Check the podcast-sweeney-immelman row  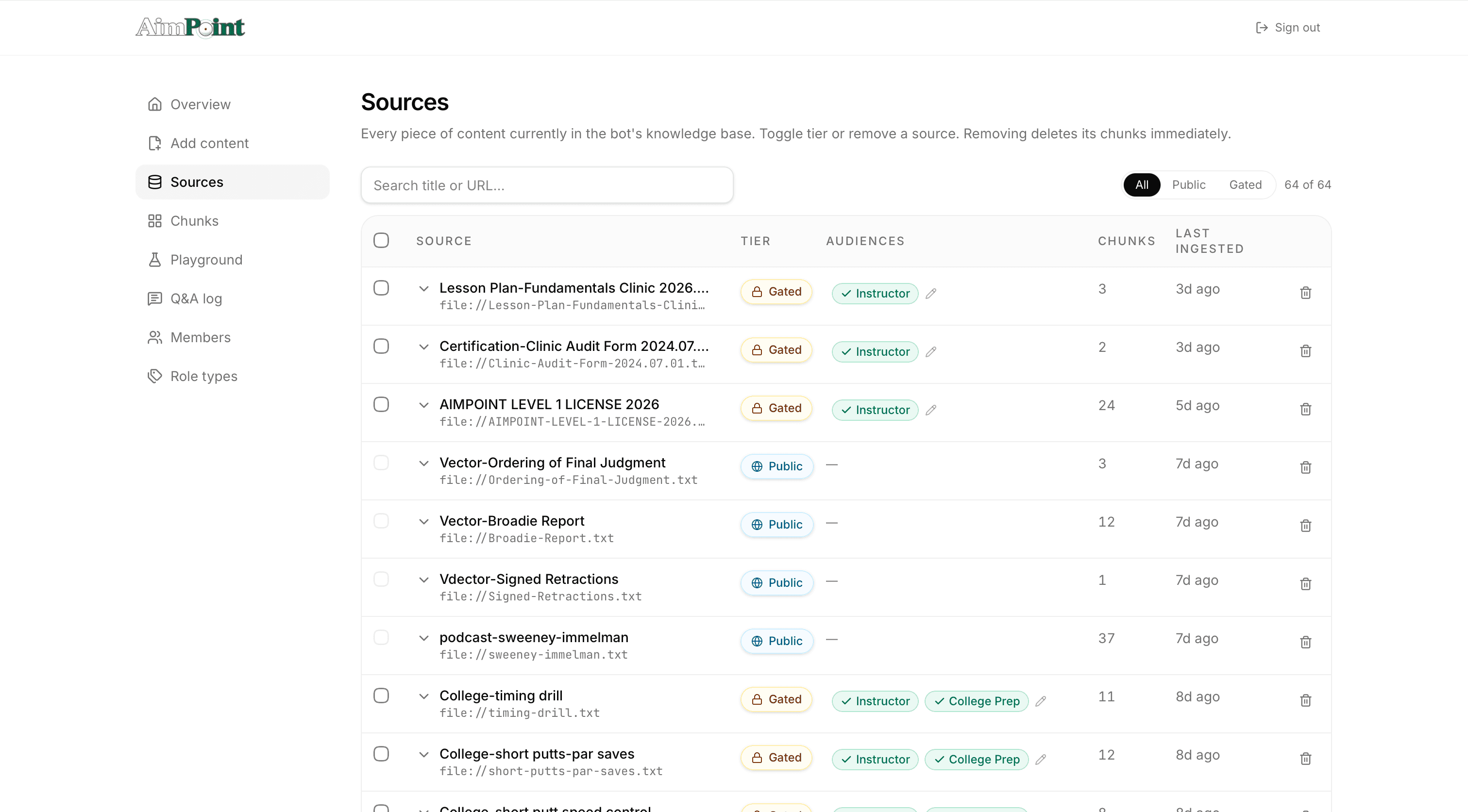pyautogui.click(x=381, y=637)
